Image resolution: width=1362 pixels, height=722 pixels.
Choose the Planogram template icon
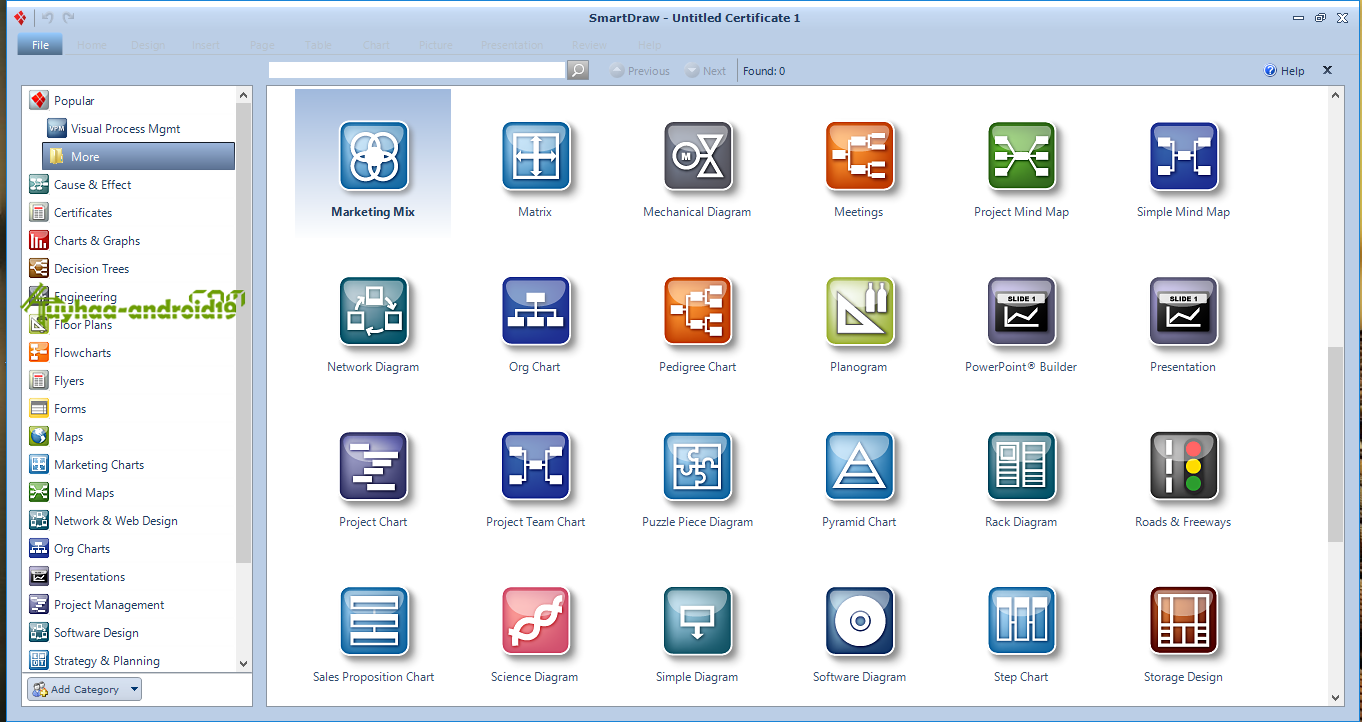(x=860, y=311)
